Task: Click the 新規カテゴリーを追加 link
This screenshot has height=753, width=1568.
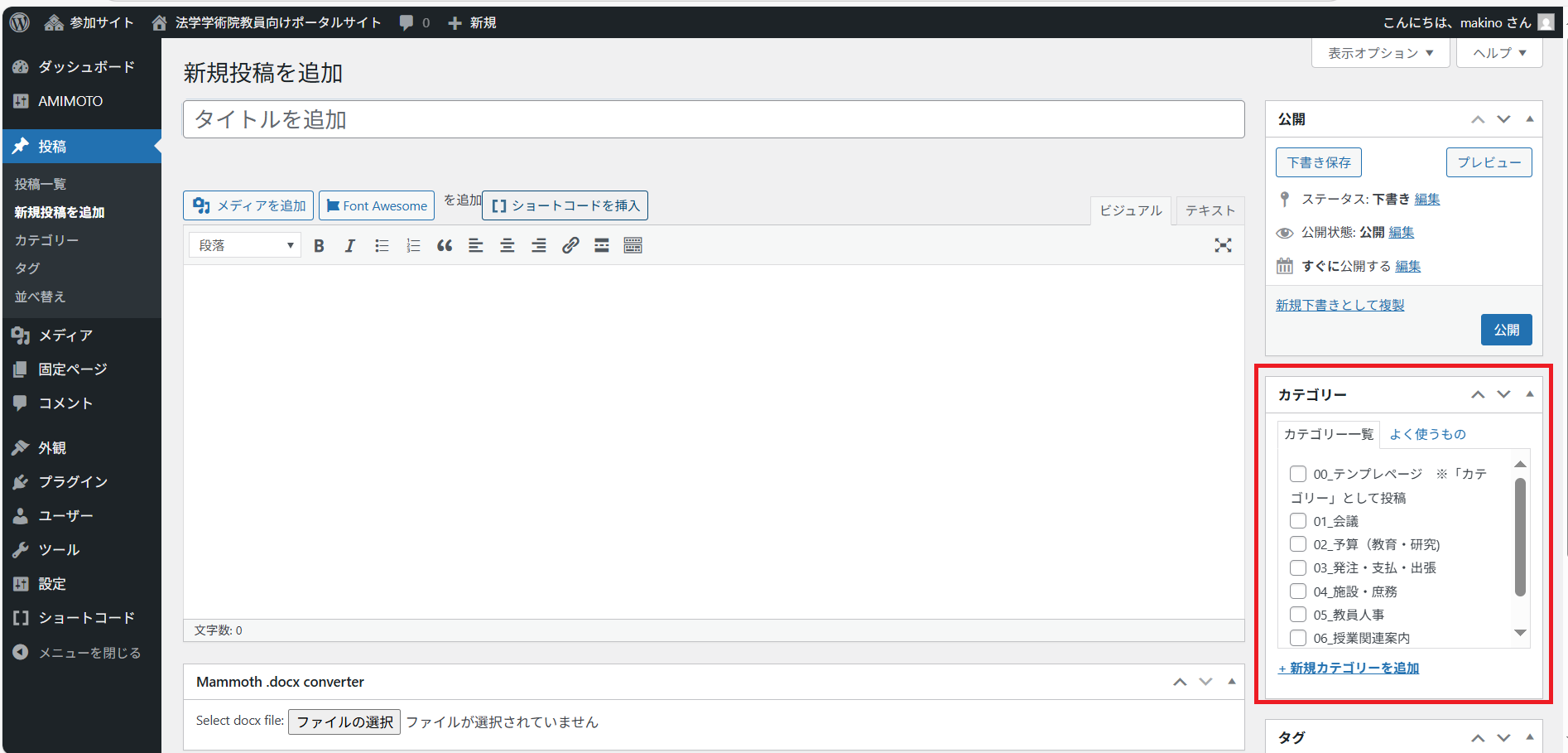Action: [x=1354, y=669]
